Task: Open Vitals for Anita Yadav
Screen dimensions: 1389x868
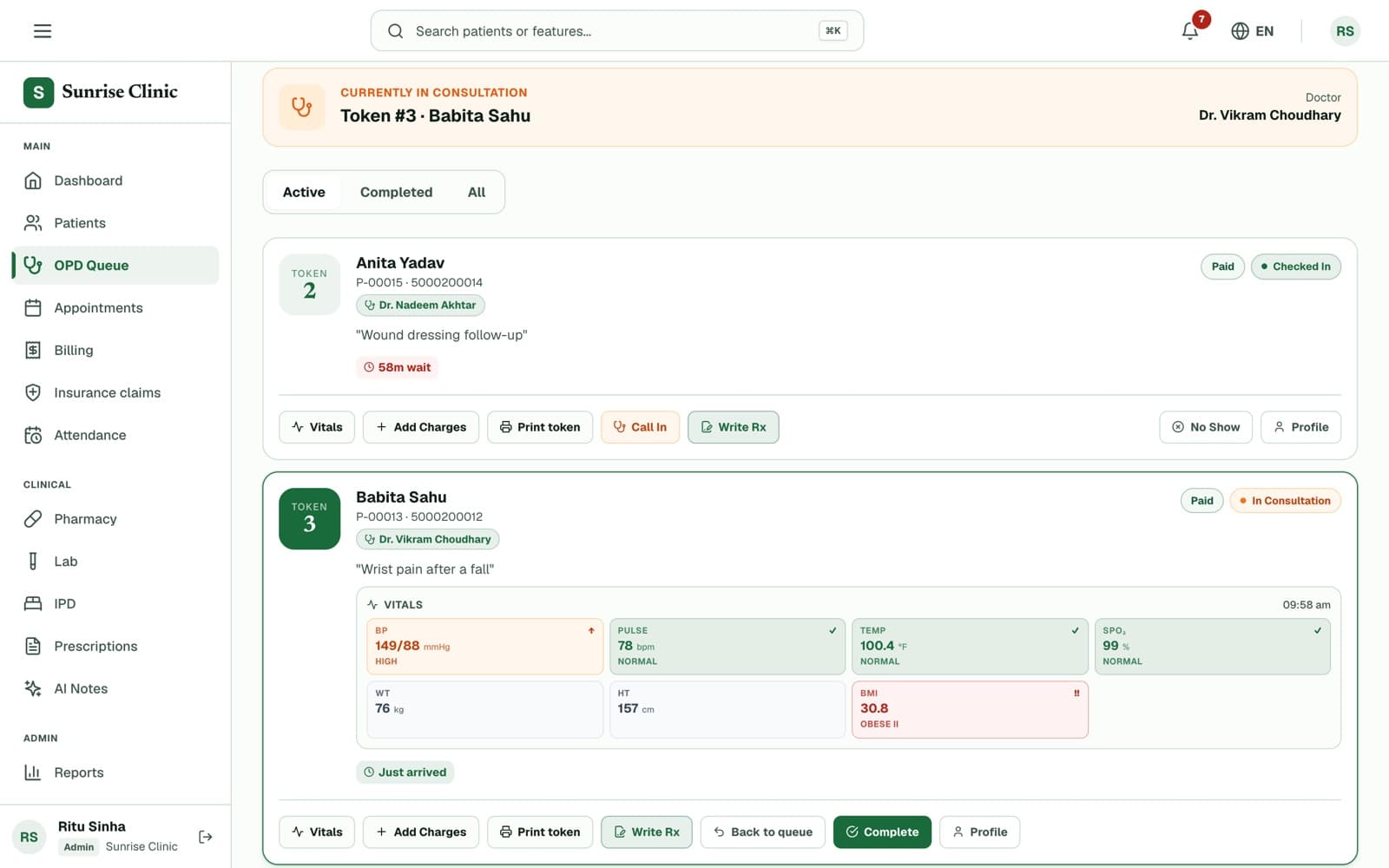Action: point(317,427)
